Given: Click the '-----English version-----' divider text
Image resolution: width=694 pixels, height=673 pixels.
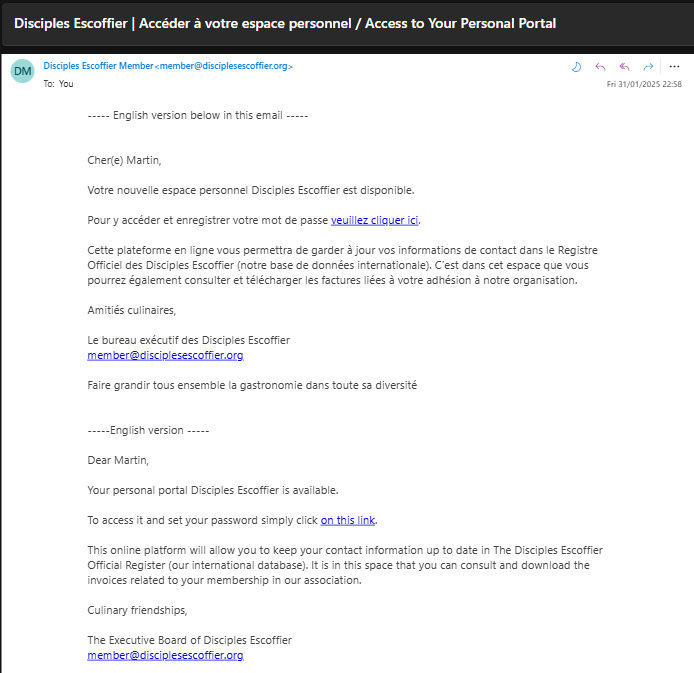Looking at the screenshot, I should 149,430.
